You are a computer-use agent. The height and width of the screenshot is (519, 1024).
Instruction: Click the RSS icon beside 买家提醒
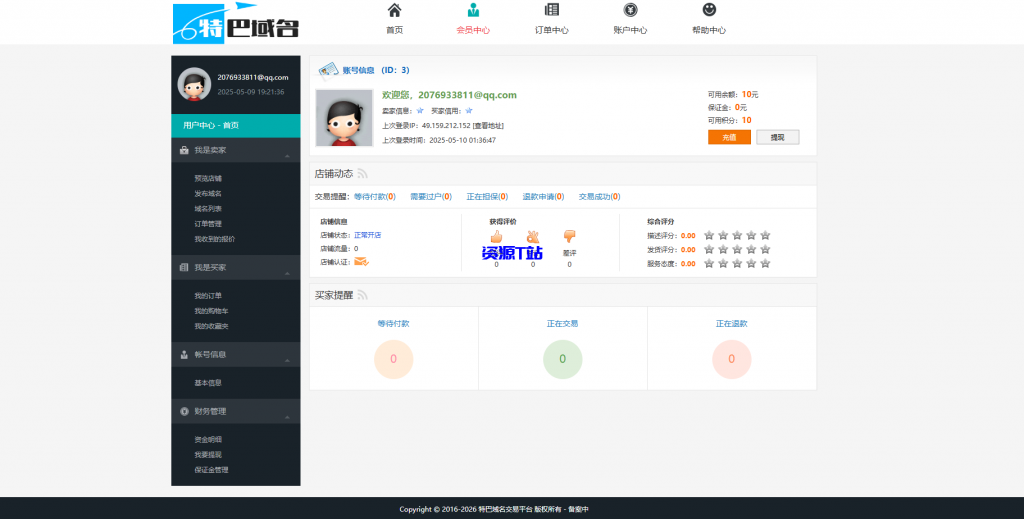pyautogui.click(x=363, y=295)
